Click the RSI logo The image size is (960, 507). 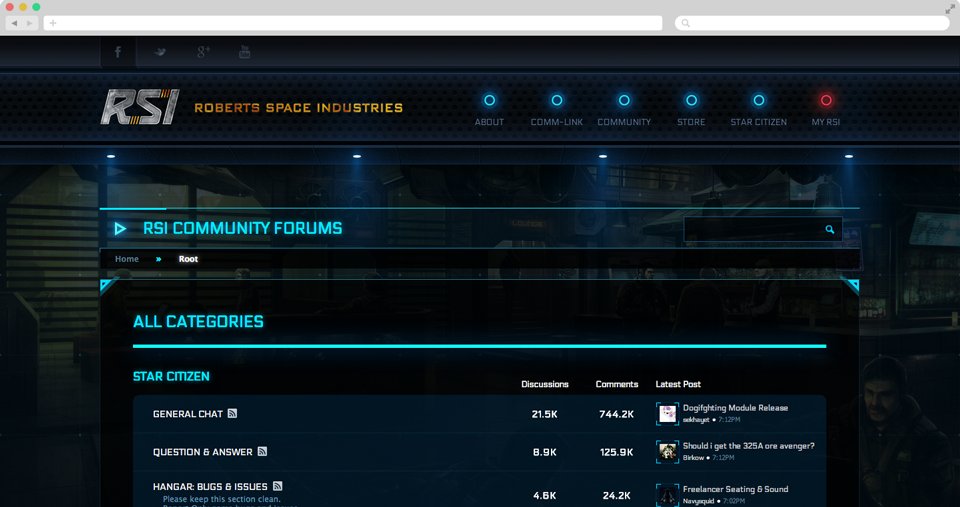click(x=140, y=107)
